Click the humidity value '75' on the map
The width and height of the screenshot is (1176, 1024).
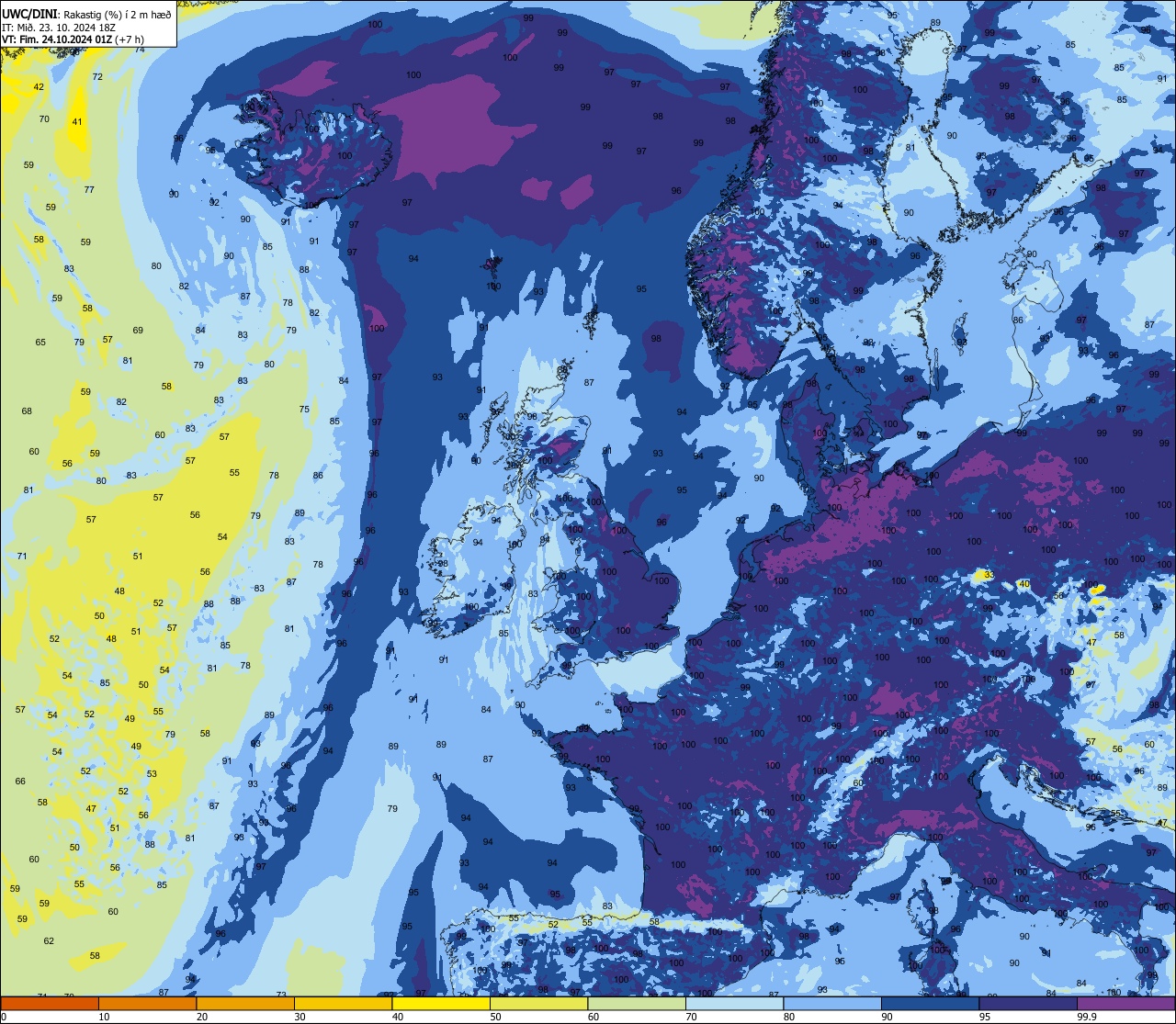tap(304, 410)
